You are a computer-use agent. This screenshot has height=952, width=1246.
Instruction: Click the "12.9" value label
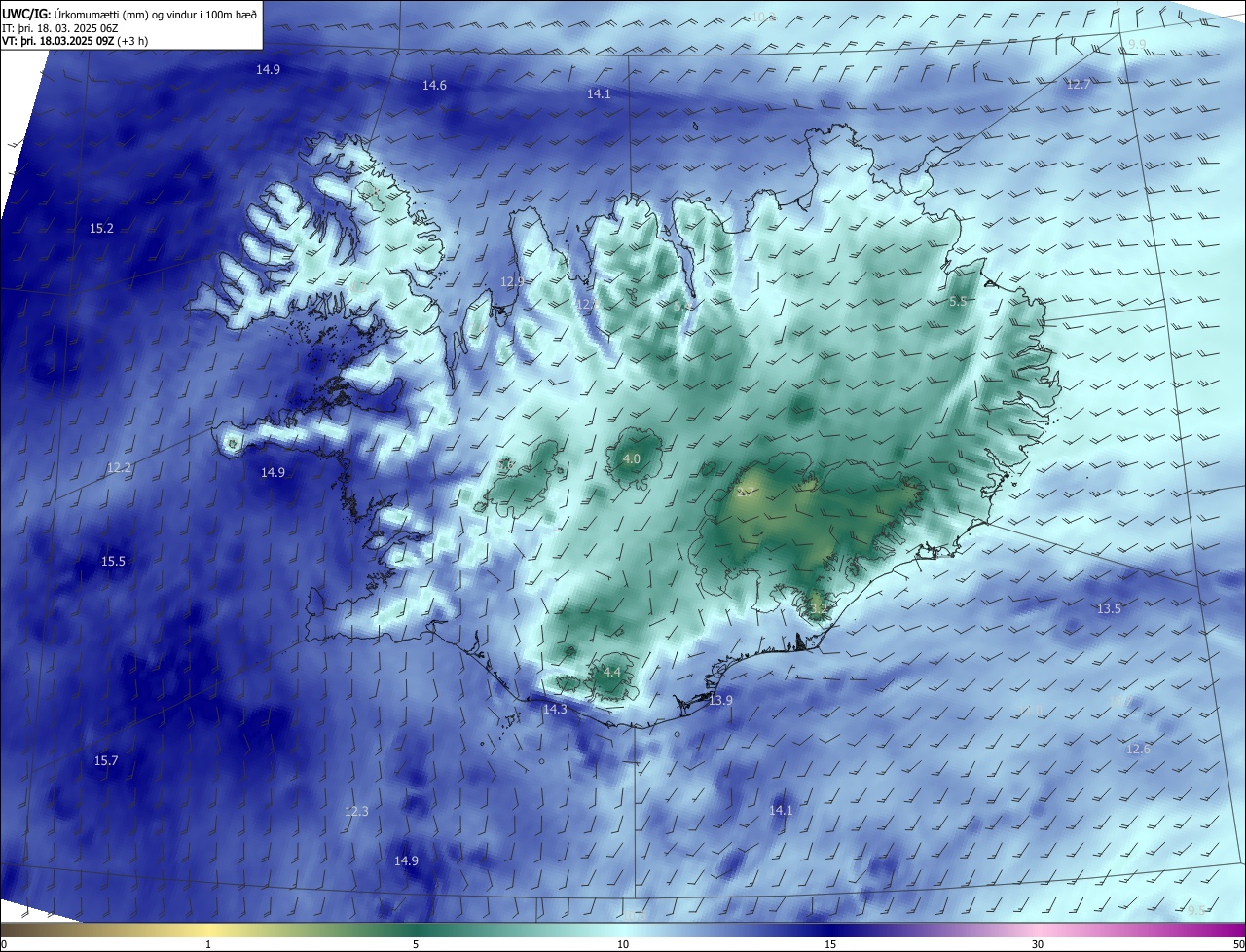coord(512,282)
